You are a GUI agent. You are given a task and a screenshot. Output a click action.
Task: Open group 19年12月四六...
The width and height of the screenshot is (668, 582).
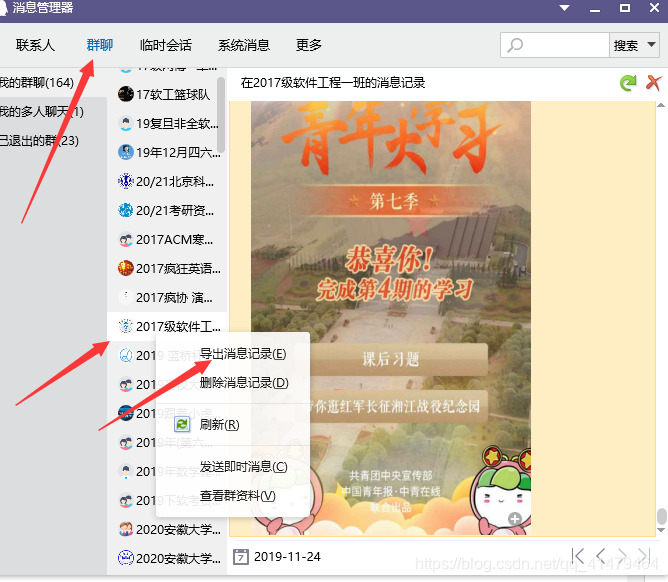167,152
